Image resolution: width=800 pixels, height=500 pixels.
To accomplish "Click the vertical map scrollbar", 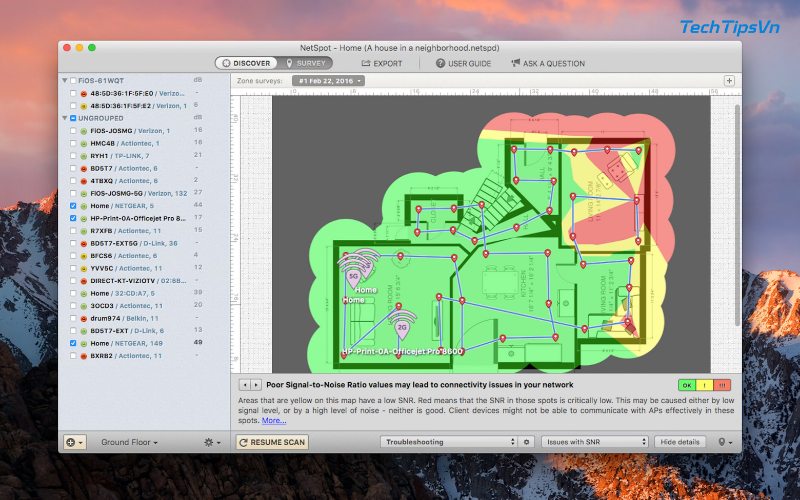I will (x=737, y=214).
